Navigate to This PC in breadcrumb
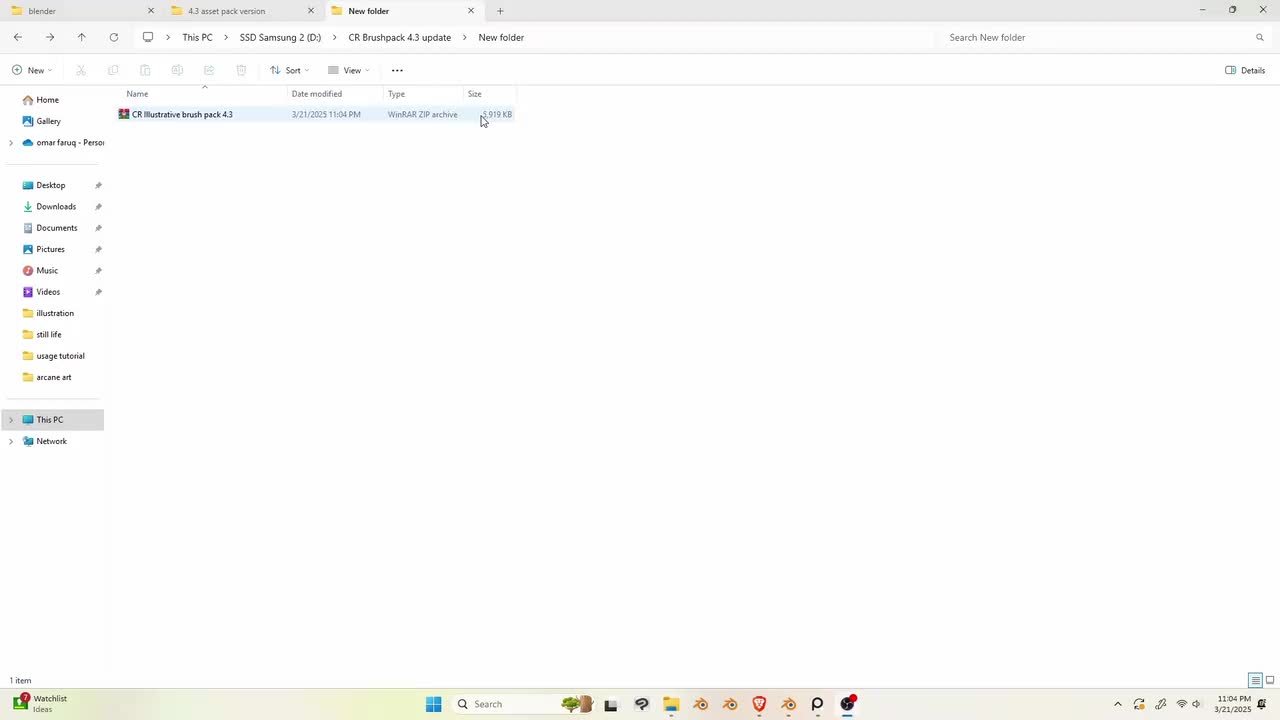The height and width of the screenshot is (720, 1280). tap(197, 37)
